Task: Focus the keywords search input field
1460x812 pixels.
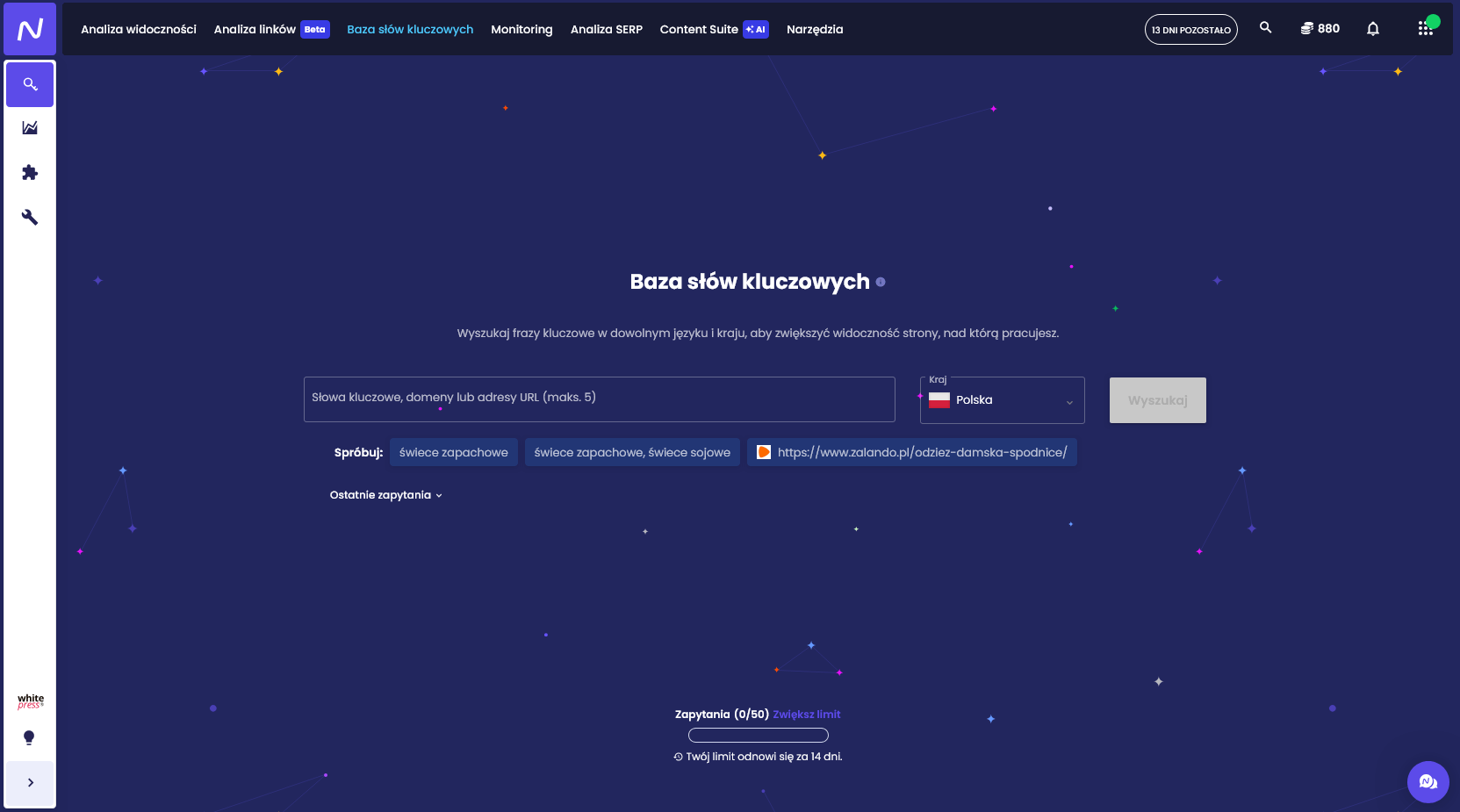Action: click(599, 399)
